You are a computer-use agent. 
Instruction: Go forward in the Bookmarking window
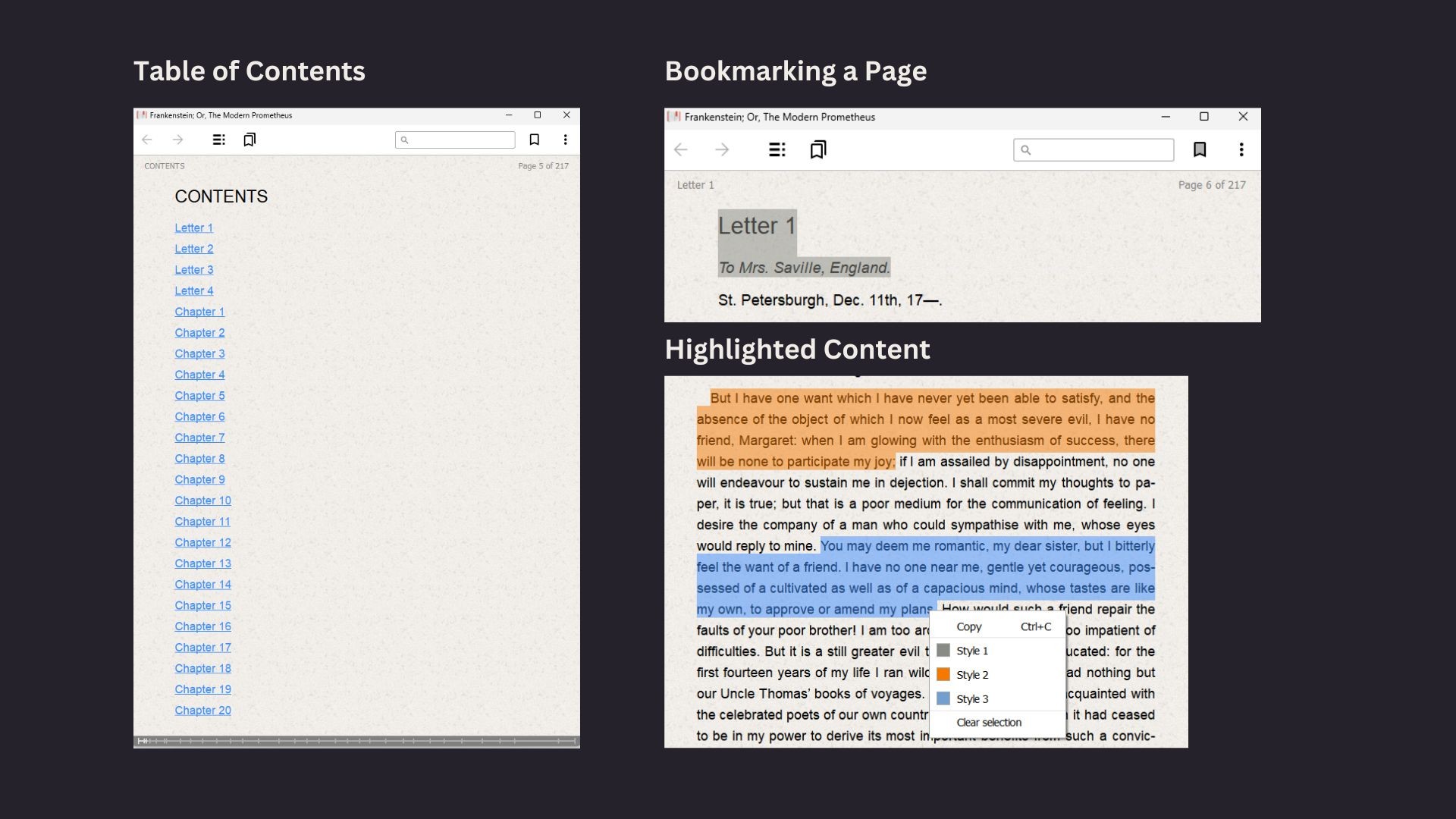point(722,149)
